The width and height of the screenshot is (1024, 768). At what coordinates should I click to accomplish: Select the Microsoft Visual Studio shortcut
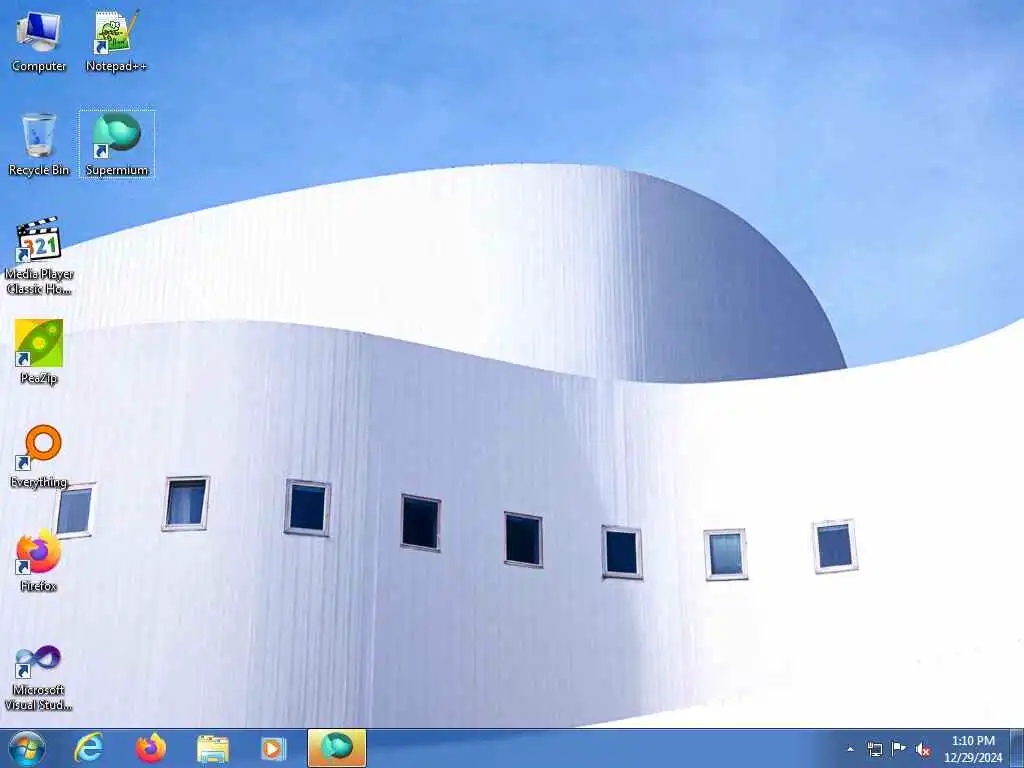pos(39,678)
